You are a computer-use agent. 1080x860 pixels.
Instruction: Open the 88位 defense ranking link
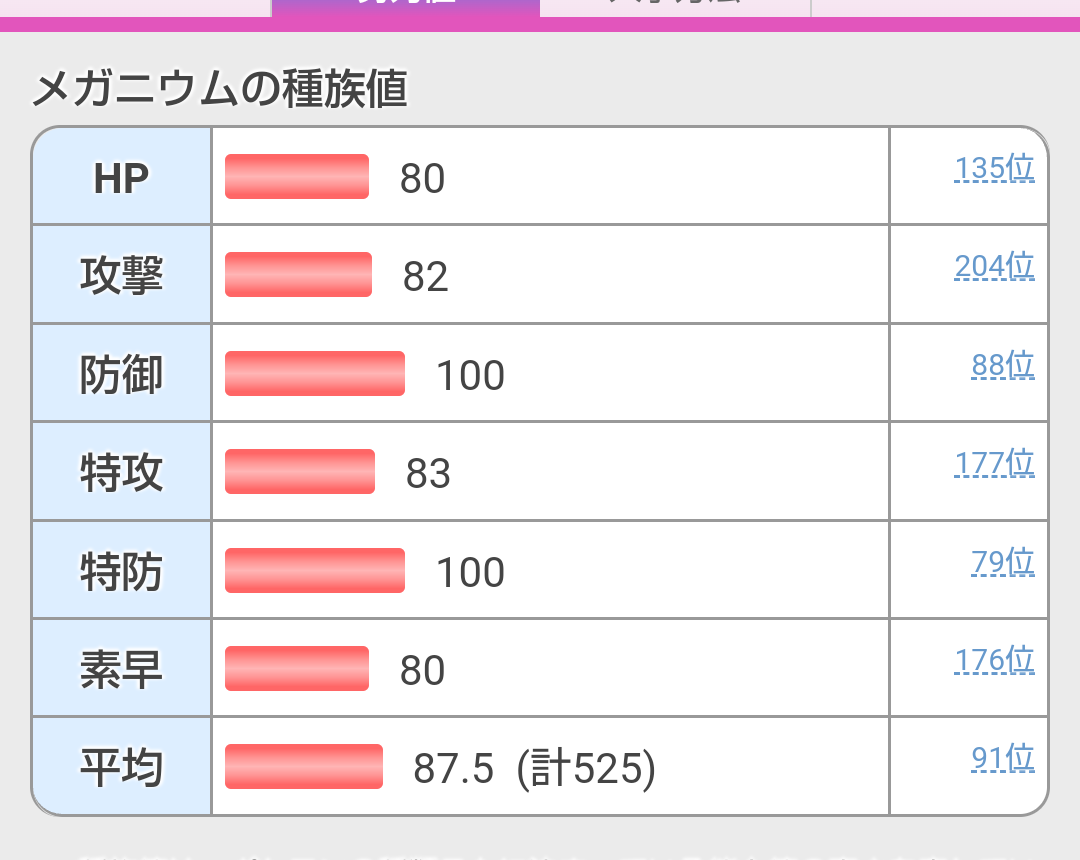click(x=1002, y=365)
